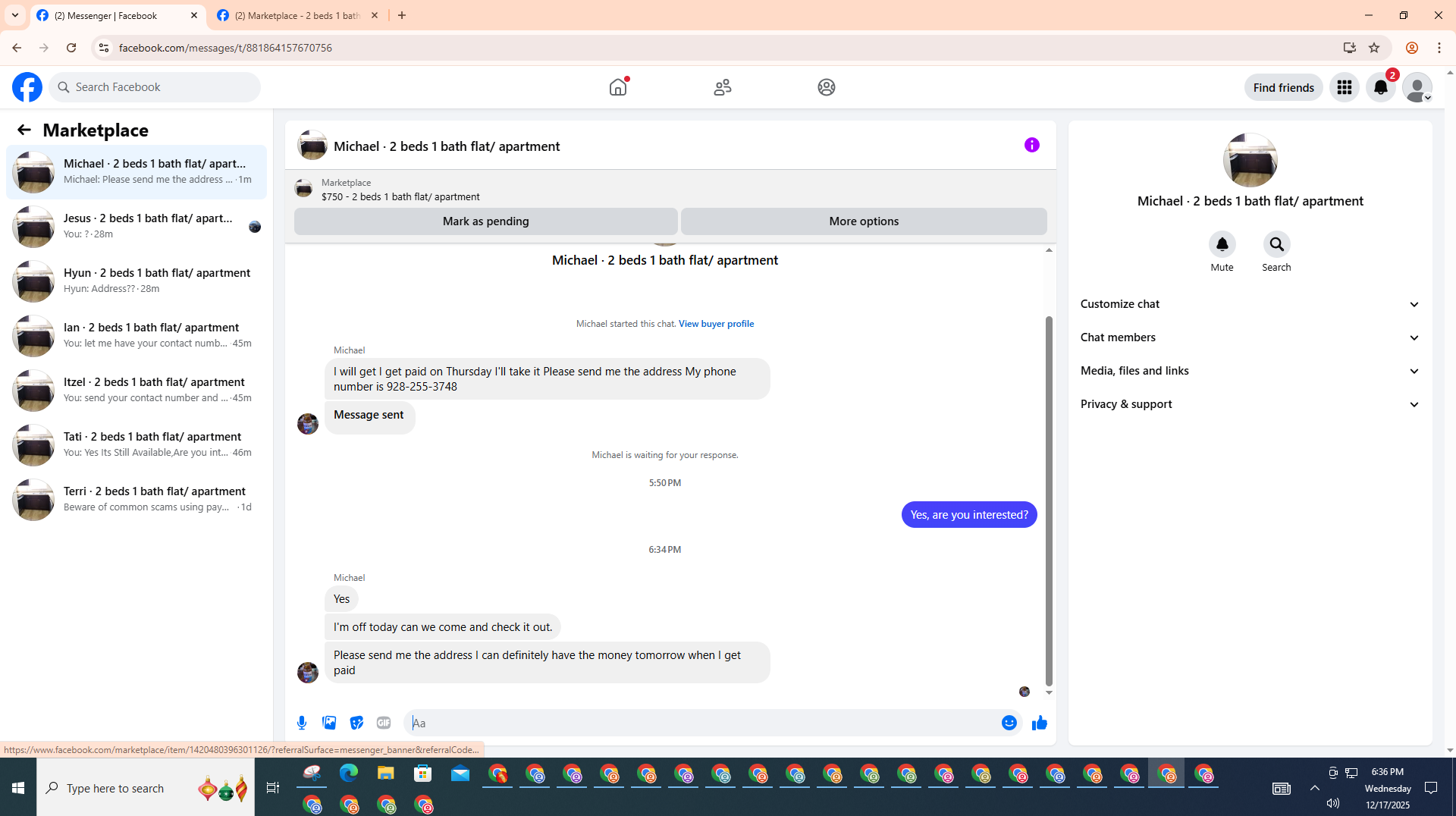The image size is (1456, 816).
Task: Open Michael's chat in sidebar
Action: coord(136,172)
